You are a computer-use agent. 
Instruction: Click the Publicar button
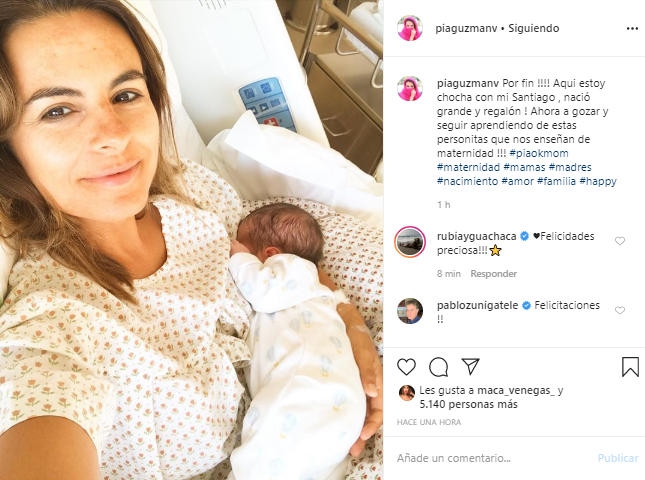pyautogui.click(x=618, y=458)
